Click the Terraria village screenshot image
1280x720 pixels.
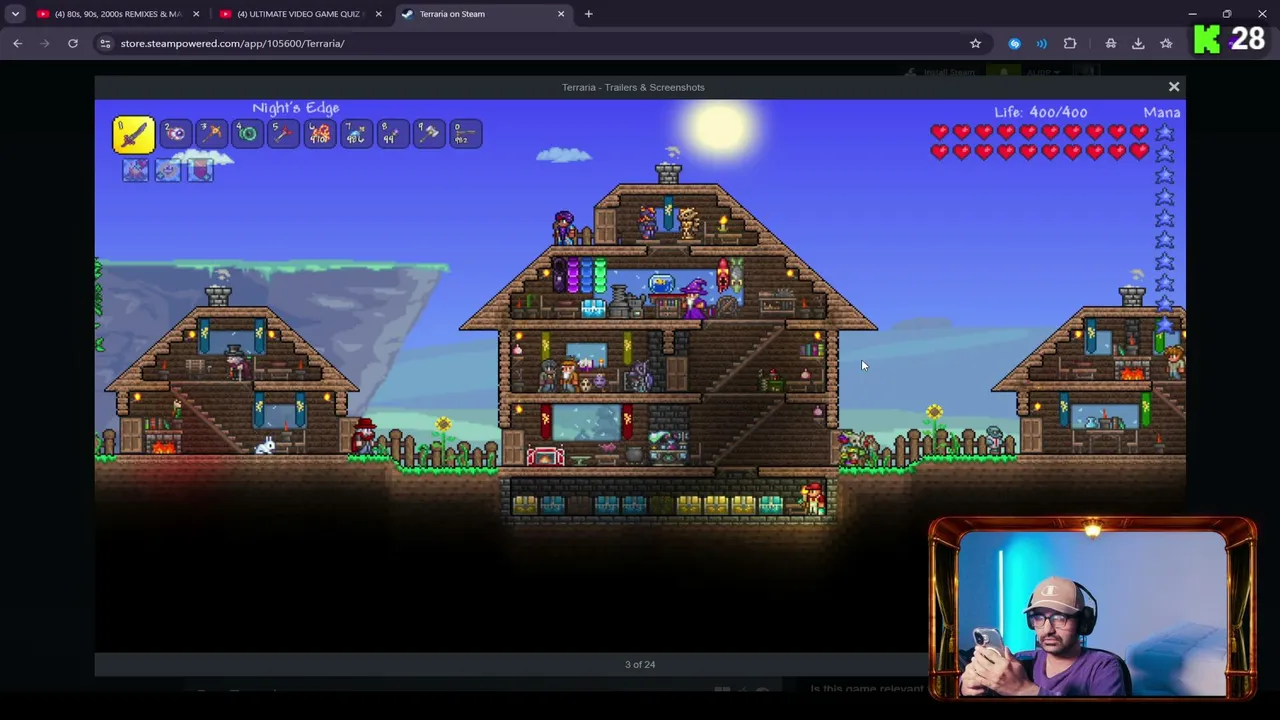640,376
